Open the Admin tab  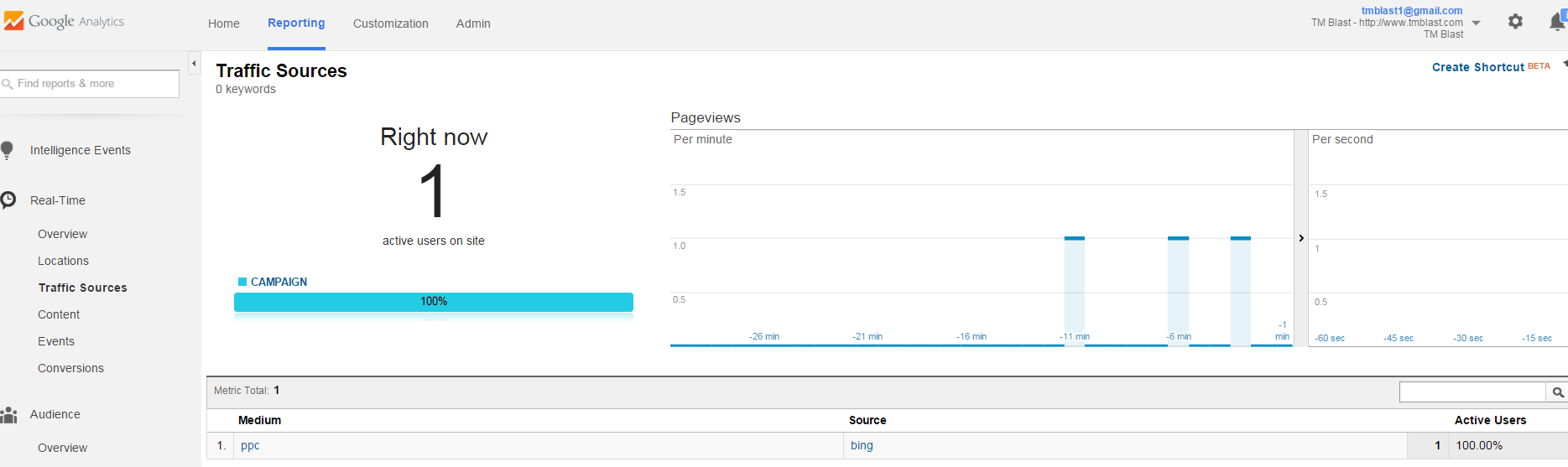473,23
